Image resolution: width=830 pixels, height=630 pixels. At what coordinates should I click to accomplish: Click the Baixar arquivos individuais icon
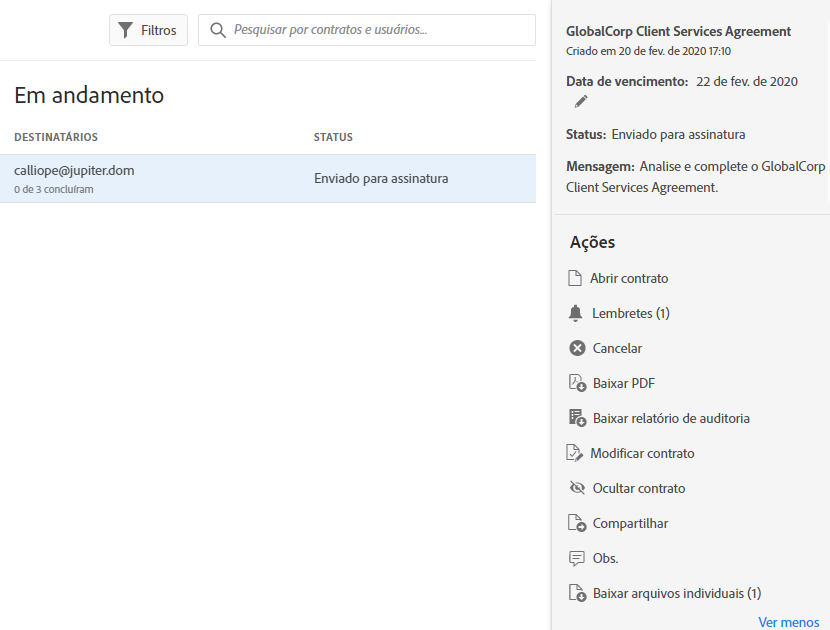pos(577,593)
